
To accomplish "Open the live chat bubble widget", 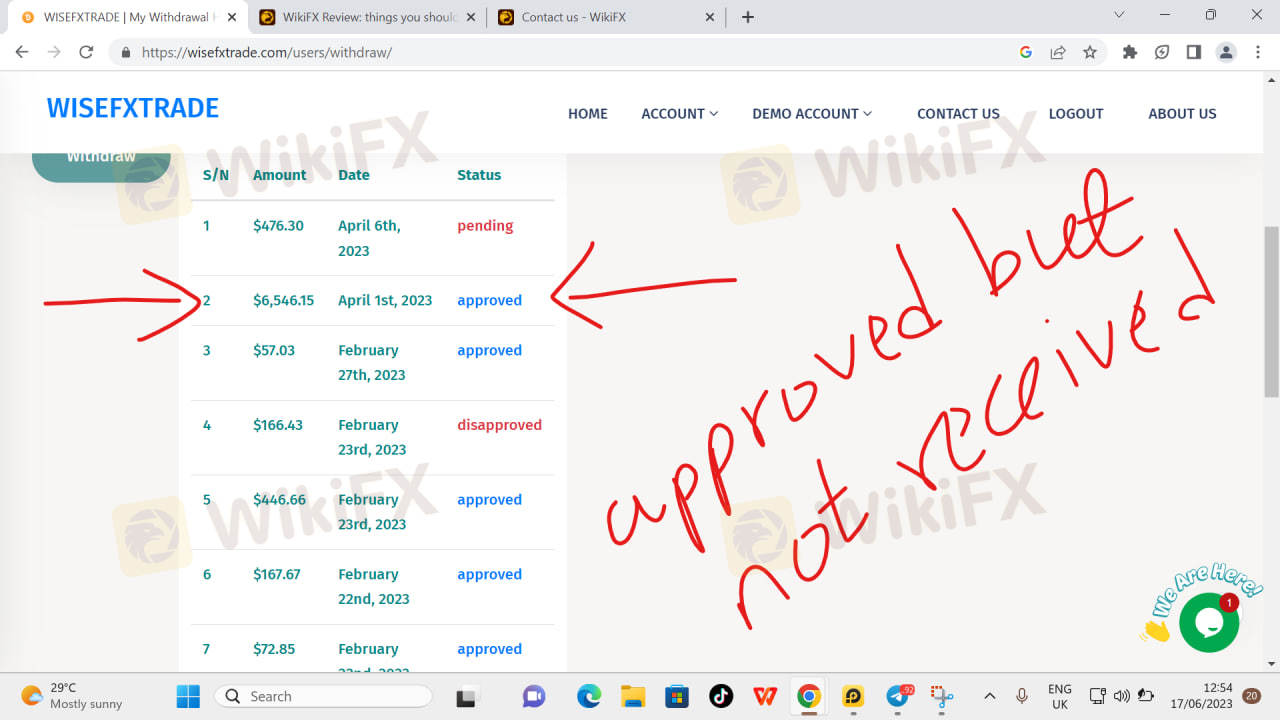I will click(x=1209, y=622).
